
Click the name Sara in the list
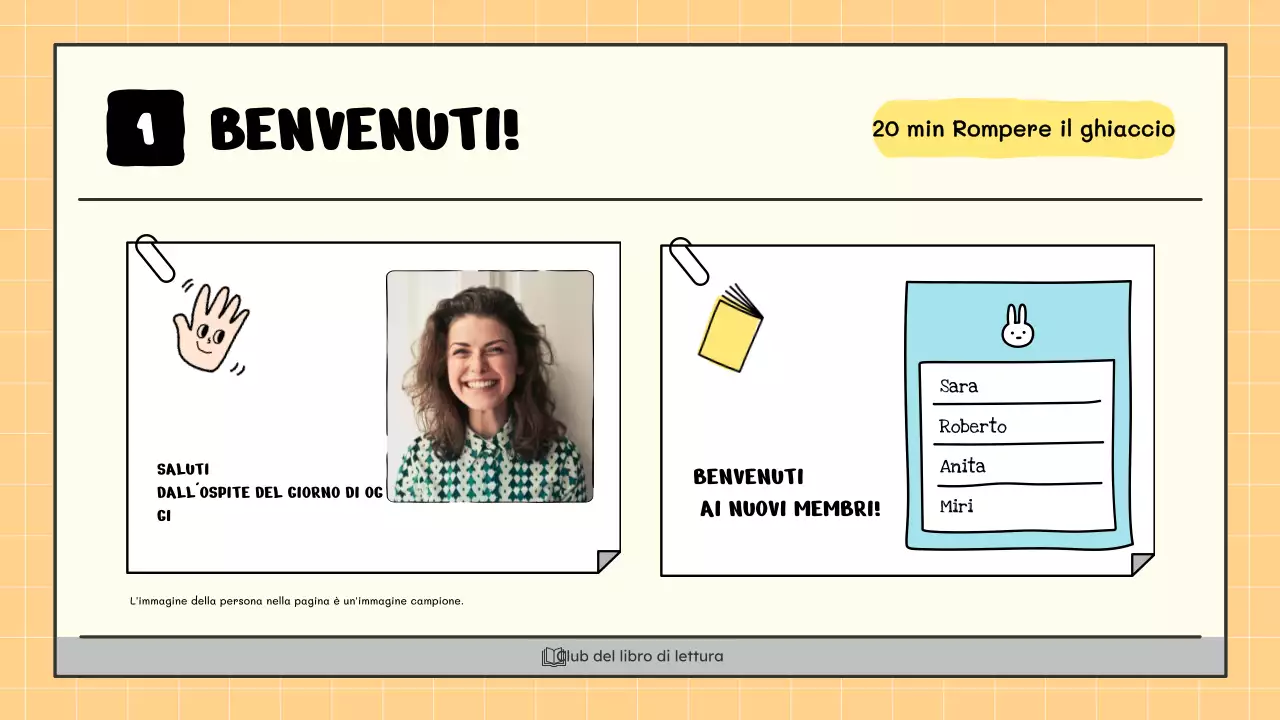point(959,386)
